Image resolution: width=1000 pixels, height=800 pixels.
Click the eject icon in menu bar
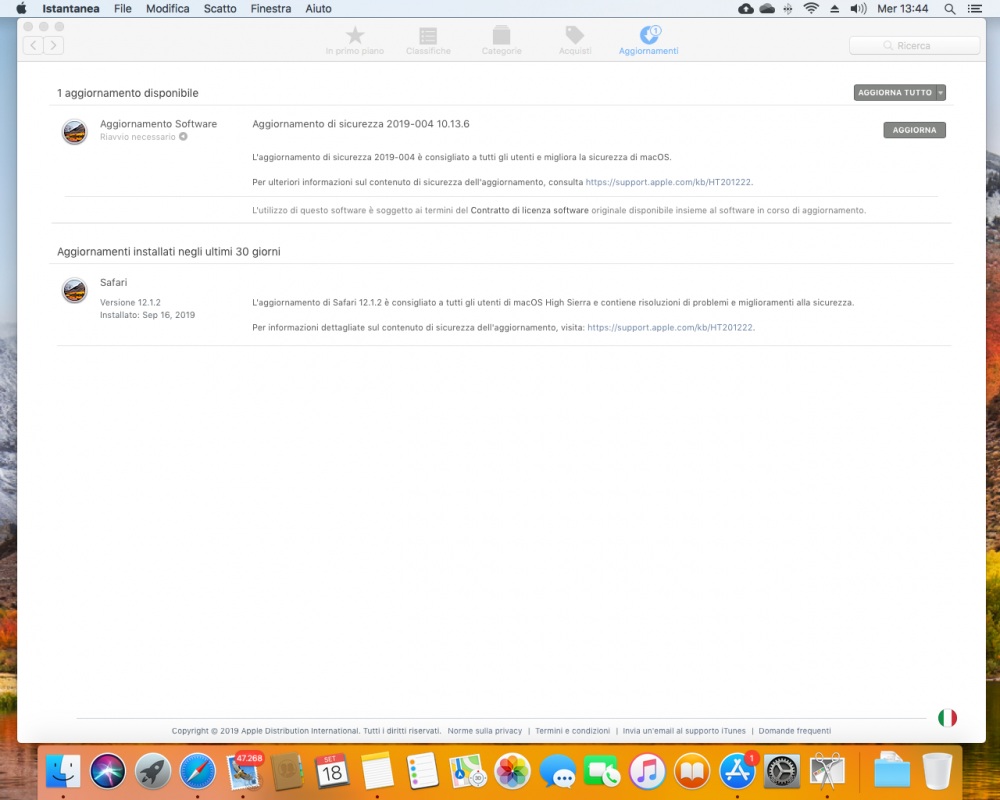tap(834, 9)
